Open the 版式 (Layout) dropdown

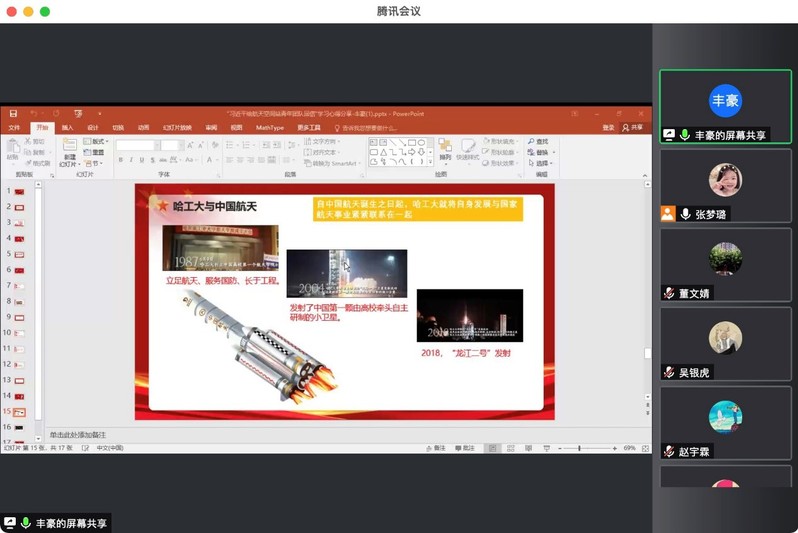click(96, 142)
